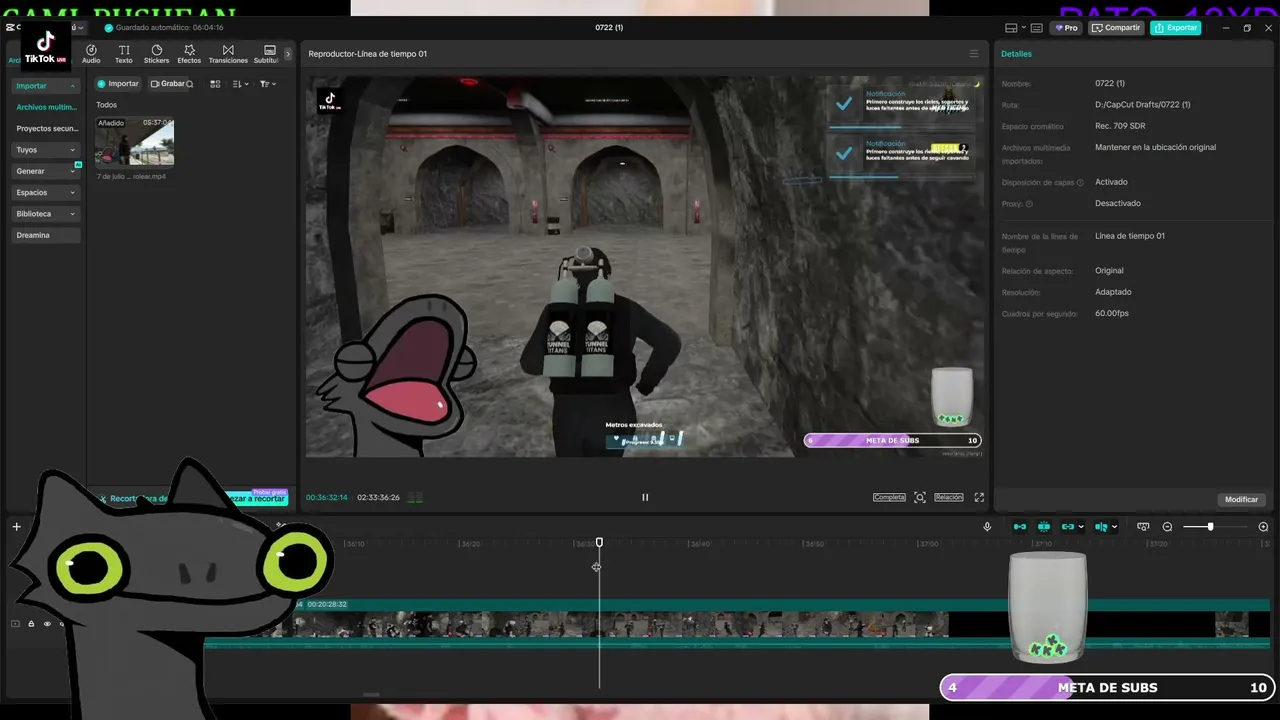Hide the main video track
The height and width of the screenshot is (720, 1280).
pyautogui.click(x=47, y=624)
